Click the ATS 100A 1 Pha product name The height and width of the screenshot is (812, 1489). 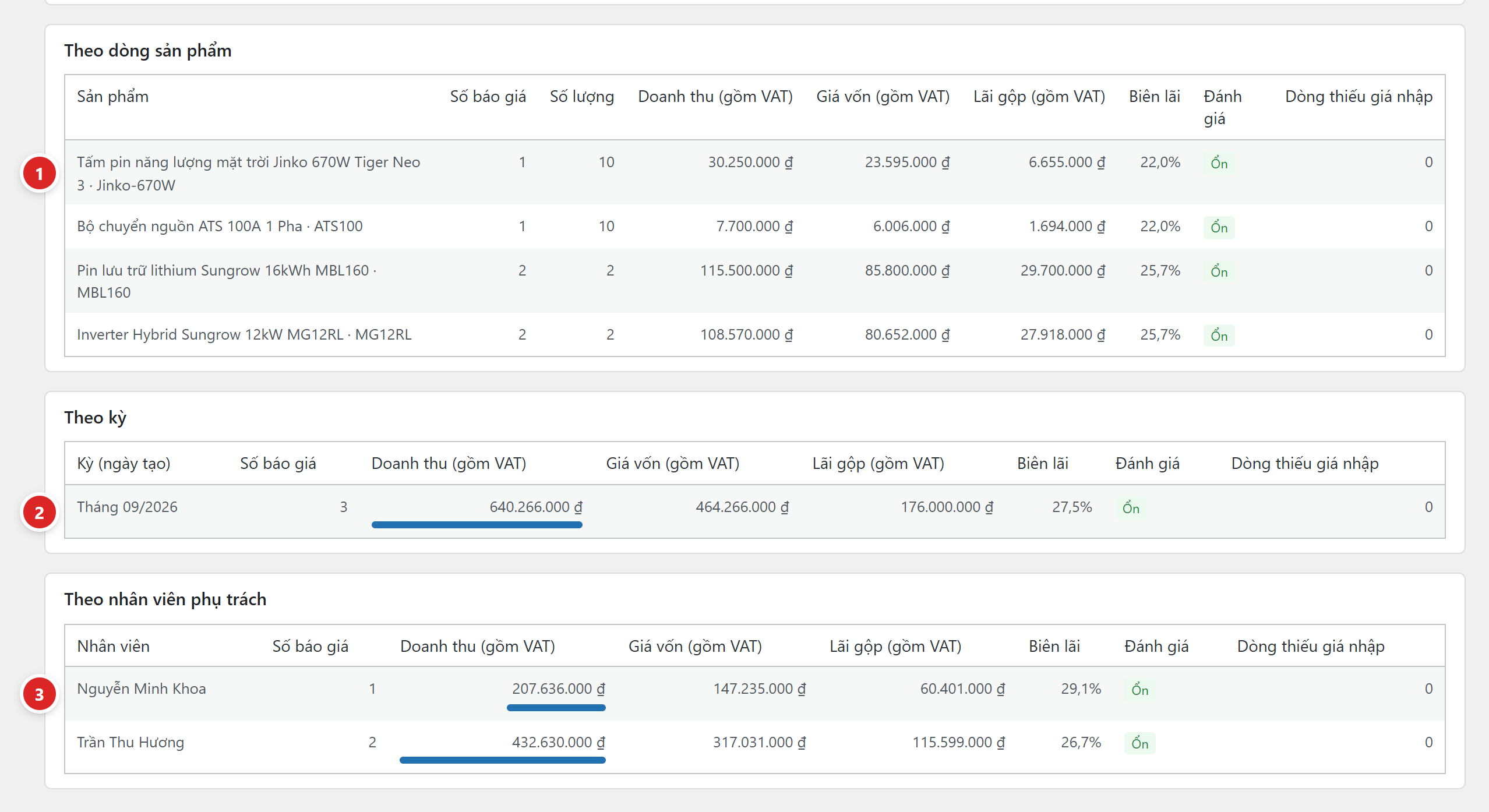click(x=220, y=226)
